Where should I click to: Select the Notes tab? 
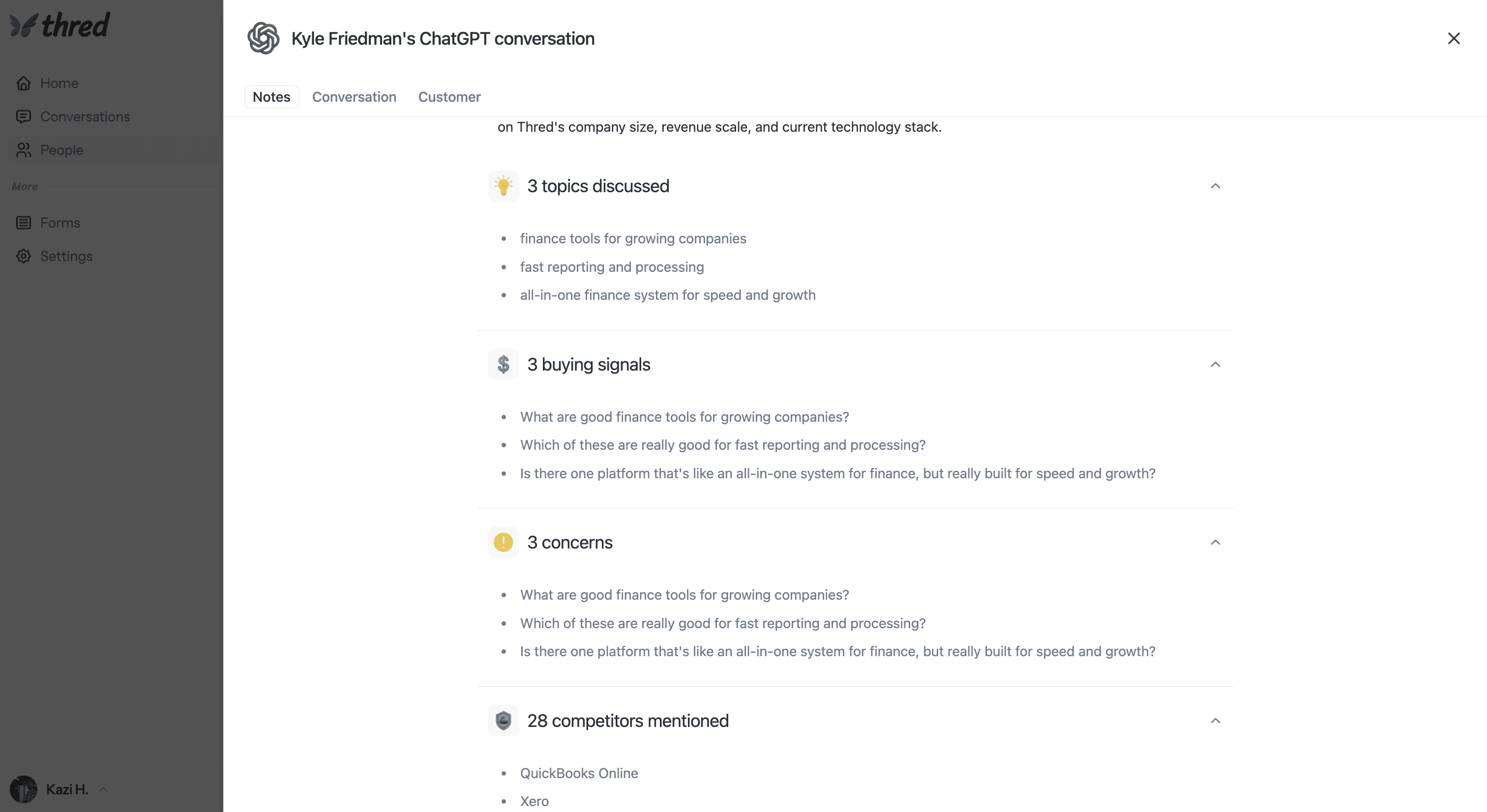coord(271,96)
